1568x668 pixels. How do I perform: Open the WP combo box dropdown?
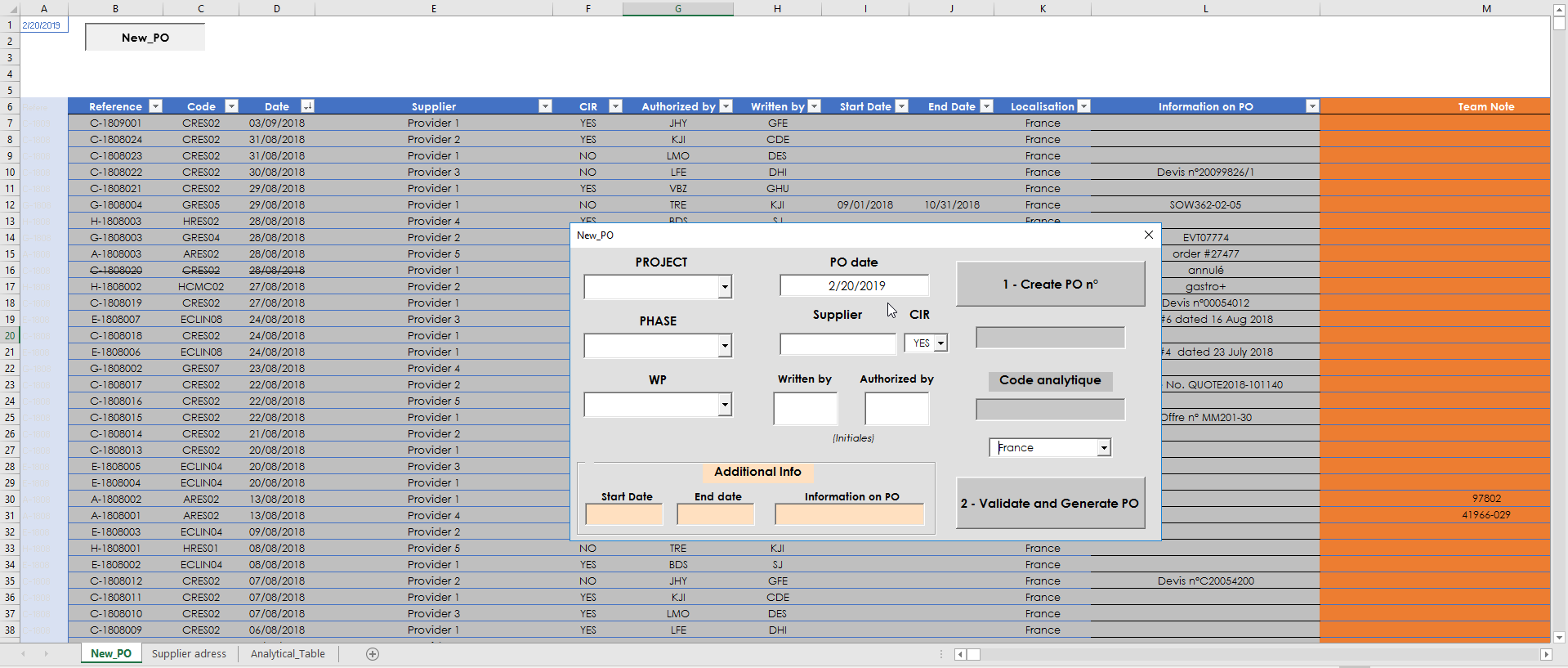pos(725,405)
